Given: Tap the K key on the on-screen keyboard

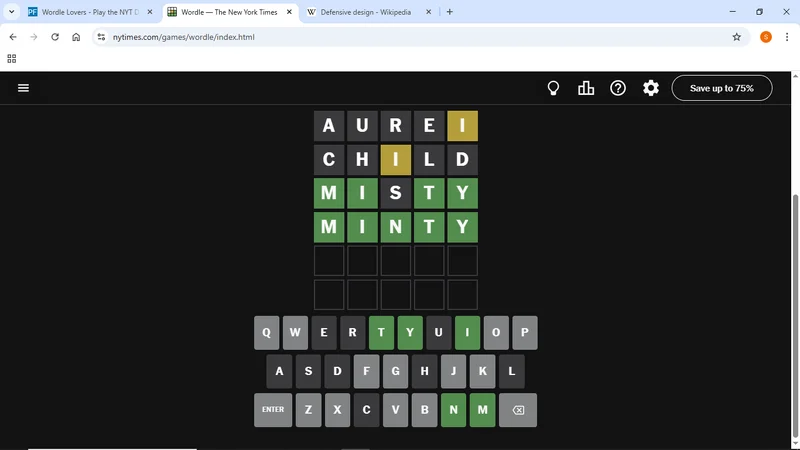Looking at the screenshot, I should 483,371.
